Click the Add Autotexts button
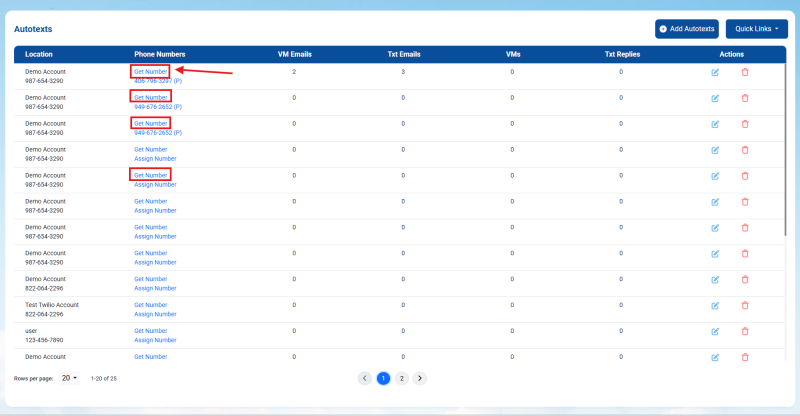The width and height of the screenshot is (800, 416). (687, 29)
